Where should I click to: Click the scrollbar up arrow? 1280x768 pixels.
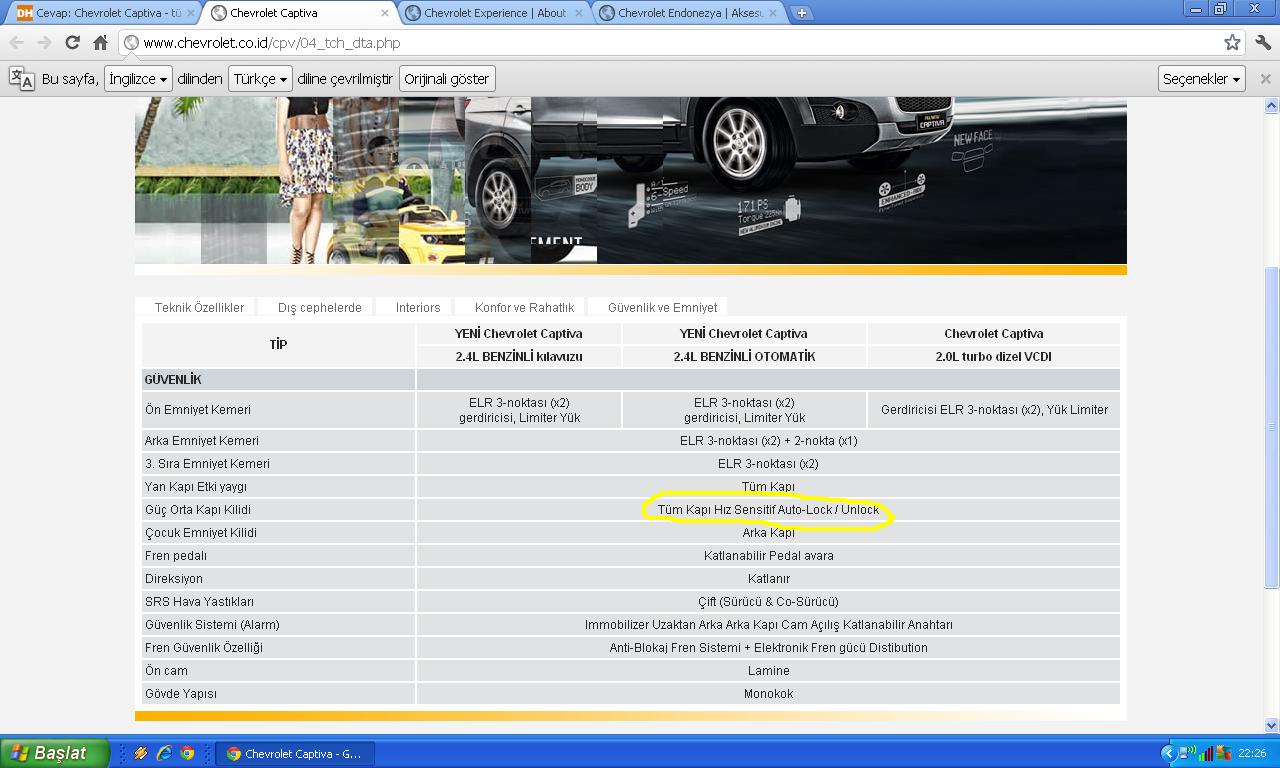tap(1271, 105)
